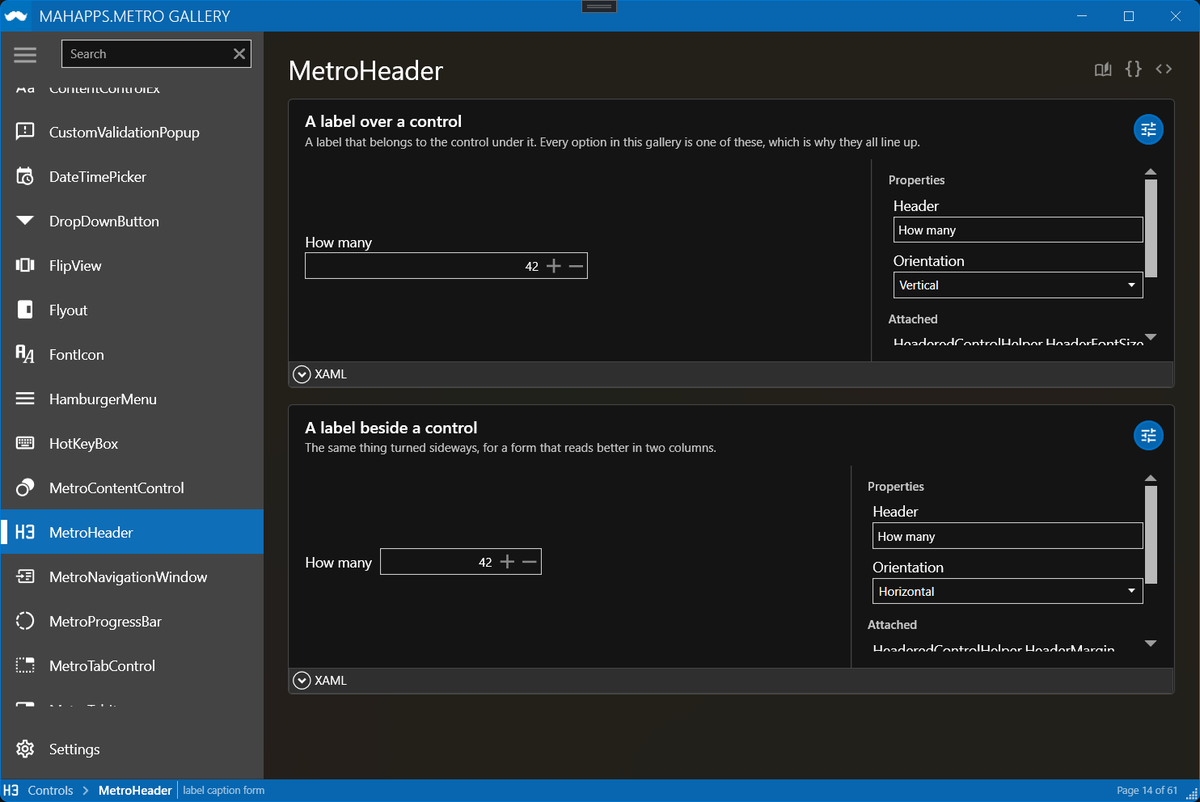Click the first properties panel scrollbar thumb
Image resolution: width=1200 pixels, height=802 pixels.
[x=1151, y=228]
